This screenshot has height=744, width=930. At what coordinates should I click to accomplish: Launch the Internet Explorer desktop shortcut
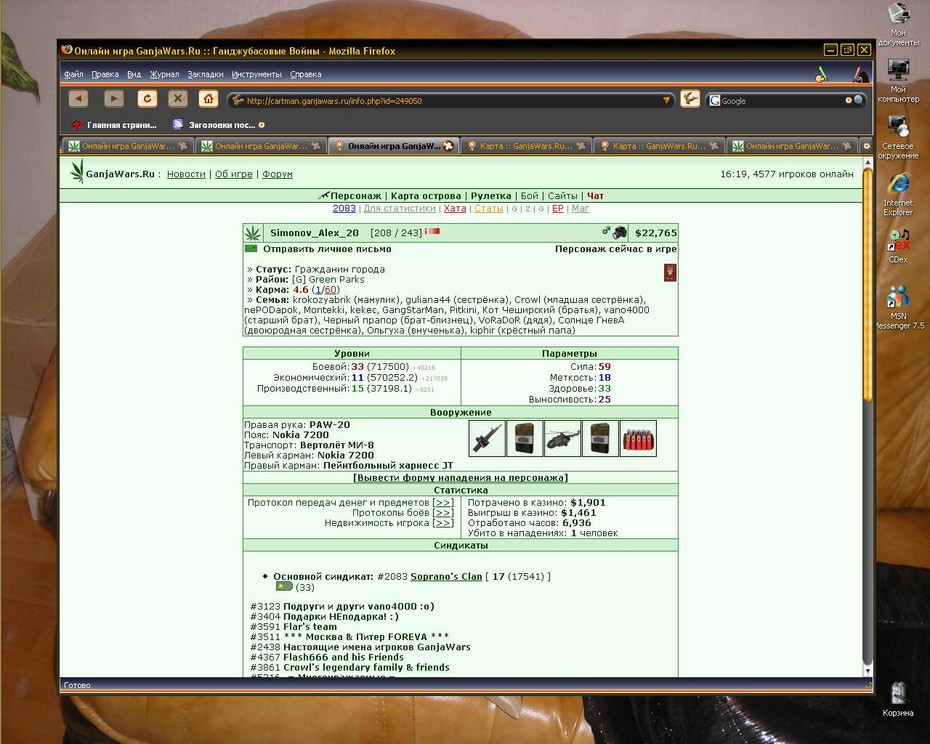(898, 195)
